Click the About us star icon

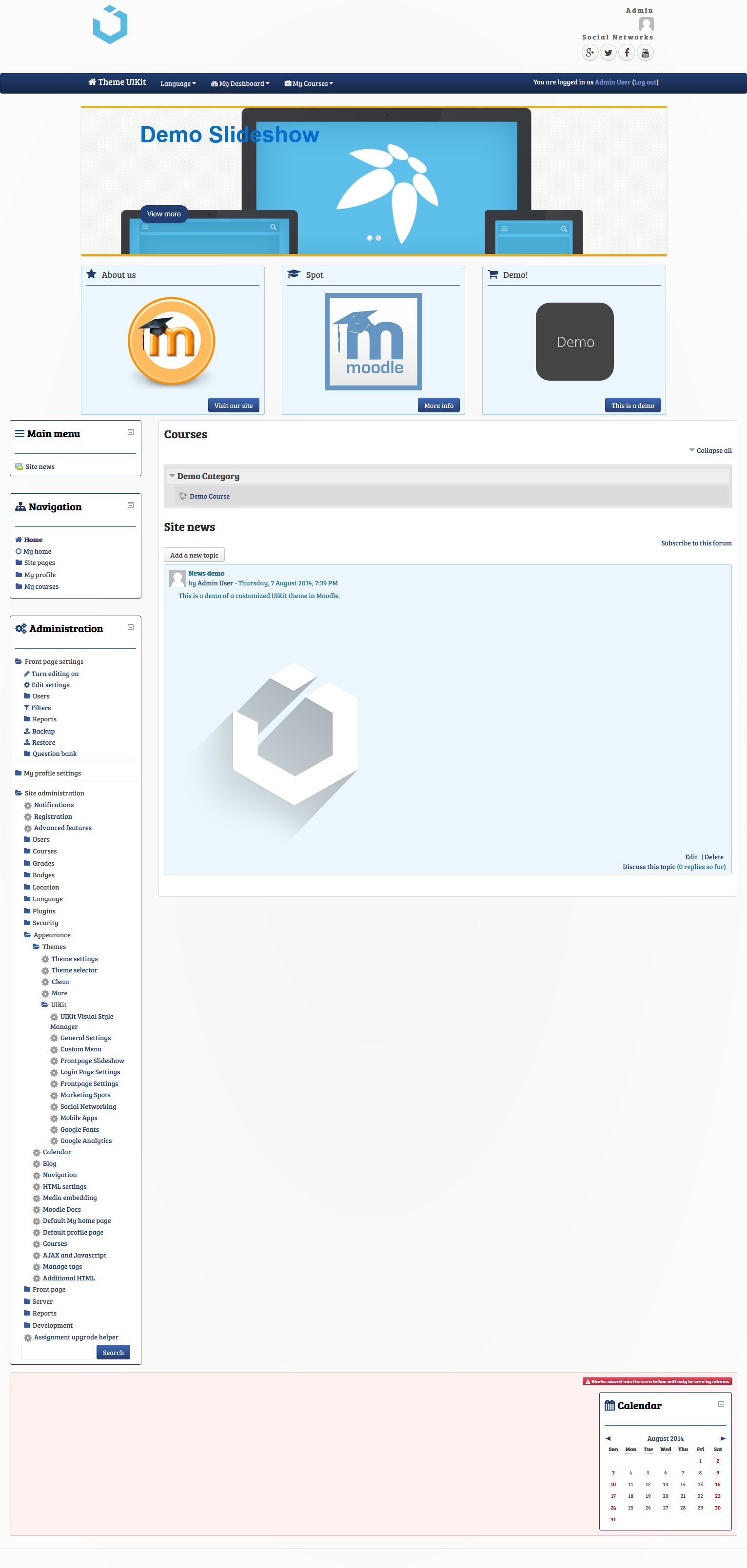tap(91, 274)
